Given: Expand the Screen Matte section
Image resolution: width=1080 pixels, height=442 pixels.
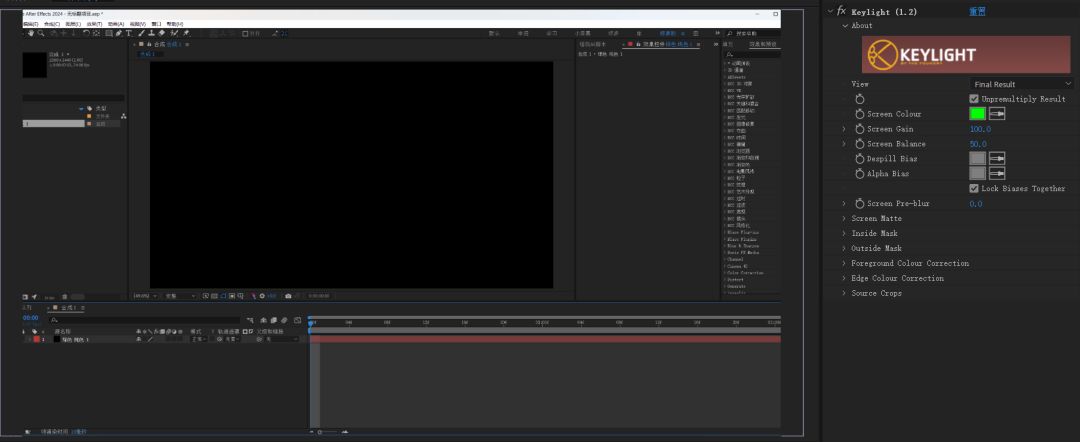Looking at the screenshot, I should pos(844,218).
